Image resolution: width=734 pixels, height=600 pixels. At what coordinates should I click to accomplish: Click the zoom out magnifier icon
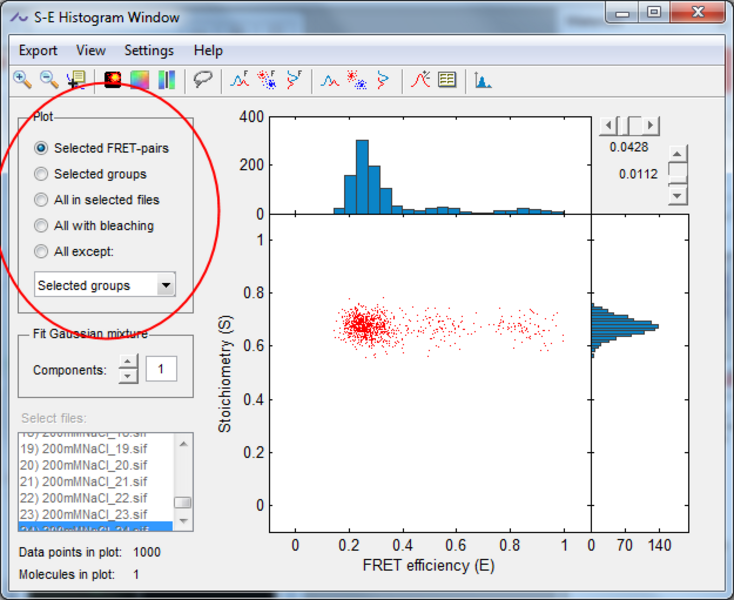tap(48, 80)
